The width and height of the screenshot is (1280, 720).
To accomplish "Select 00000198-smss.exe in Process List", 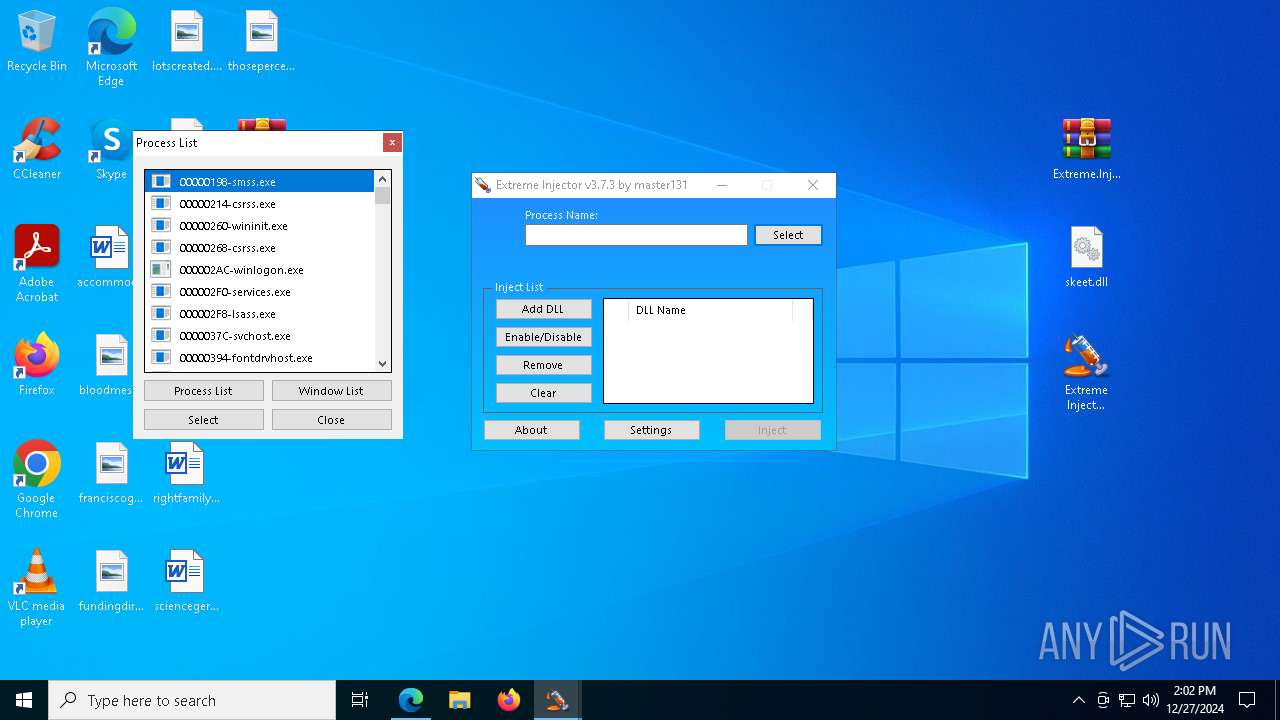I will 260,182.
